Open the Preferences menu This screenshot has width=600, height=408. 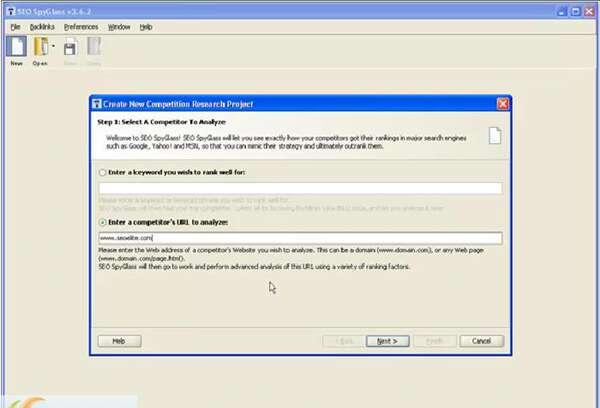tap(81, 26)
